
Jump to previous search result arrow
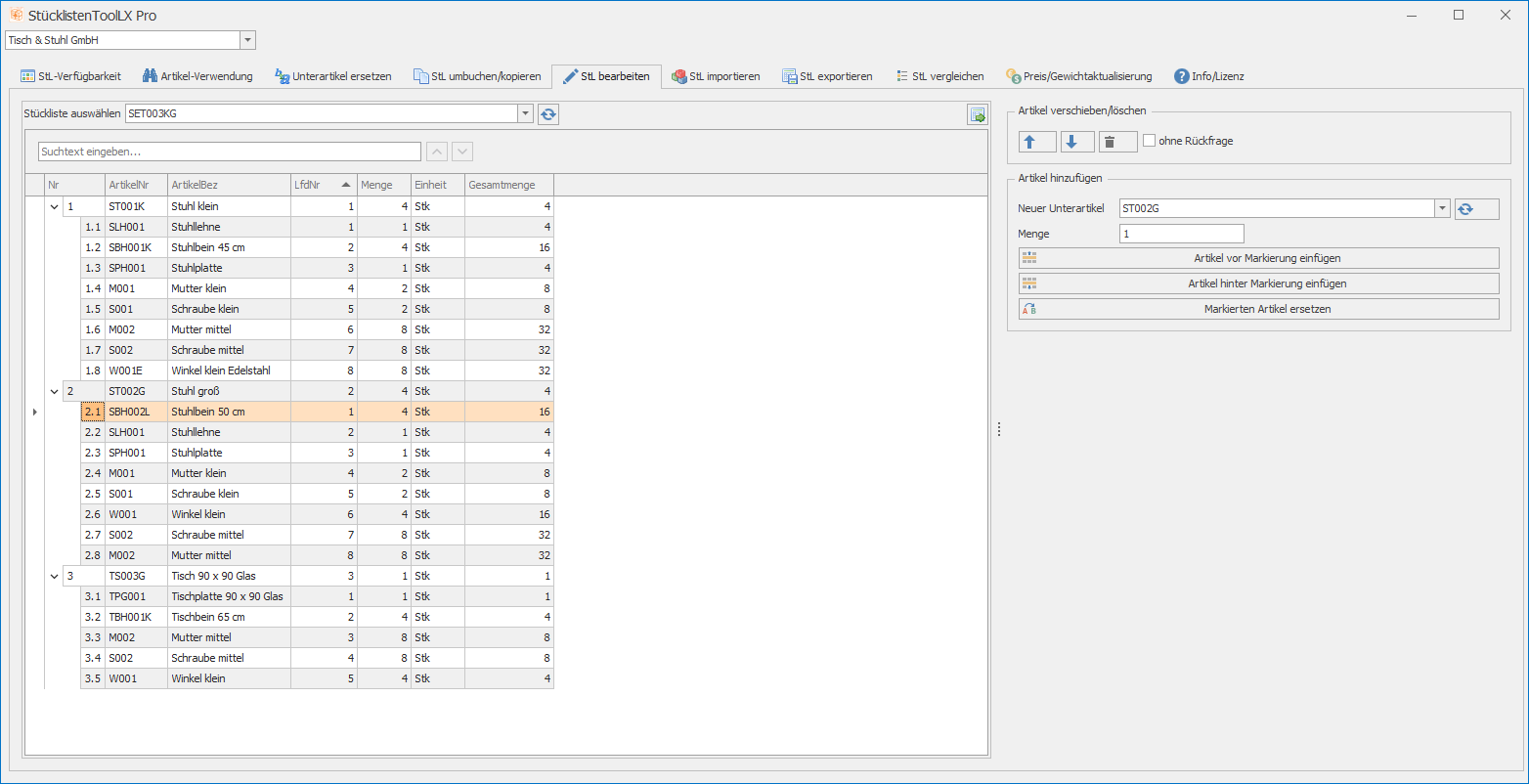click(x=438, y=152)
